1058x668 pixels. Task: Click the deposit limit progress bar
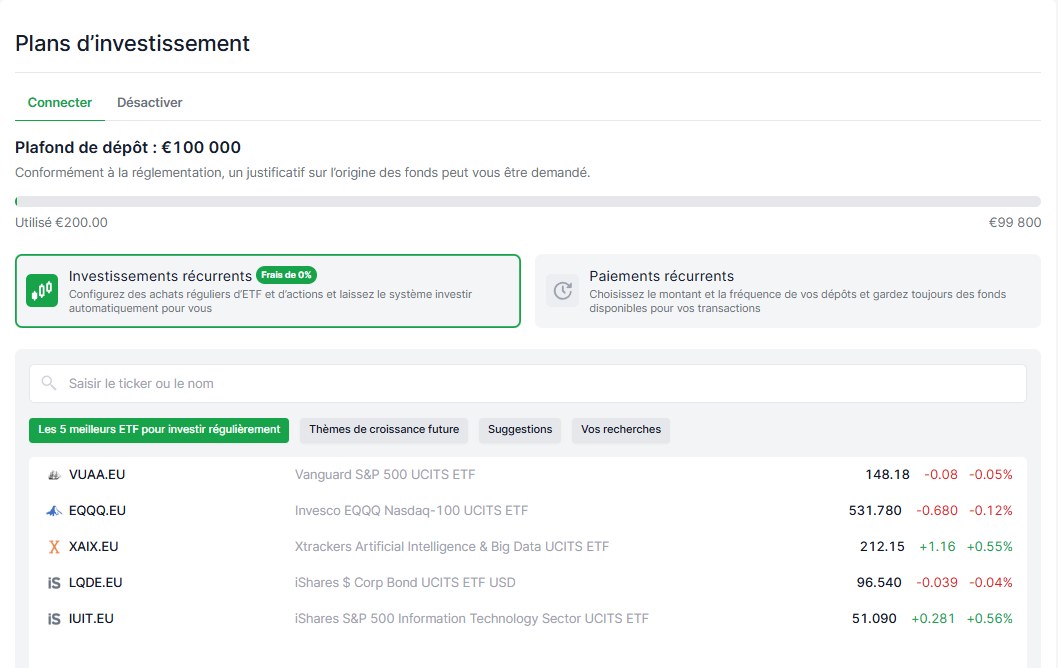point(528,202)
